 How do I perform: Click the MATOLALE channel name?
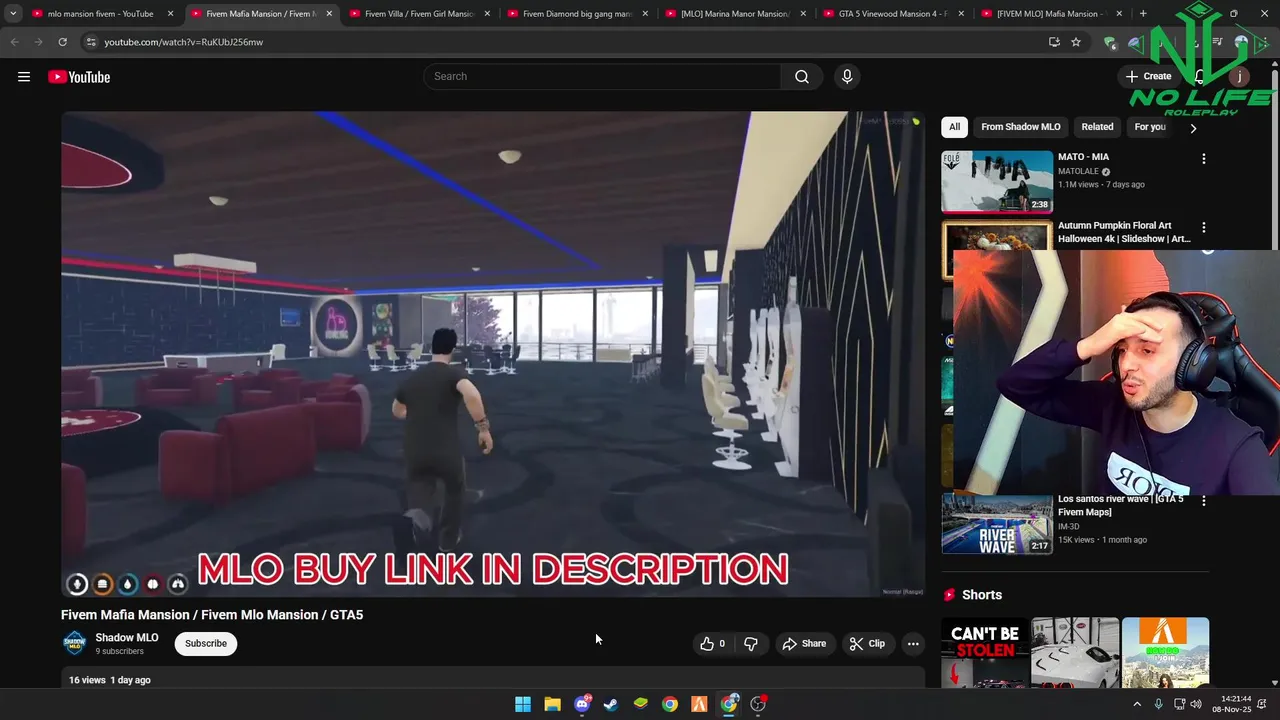pyautogui.click(x=1078, y=171)
